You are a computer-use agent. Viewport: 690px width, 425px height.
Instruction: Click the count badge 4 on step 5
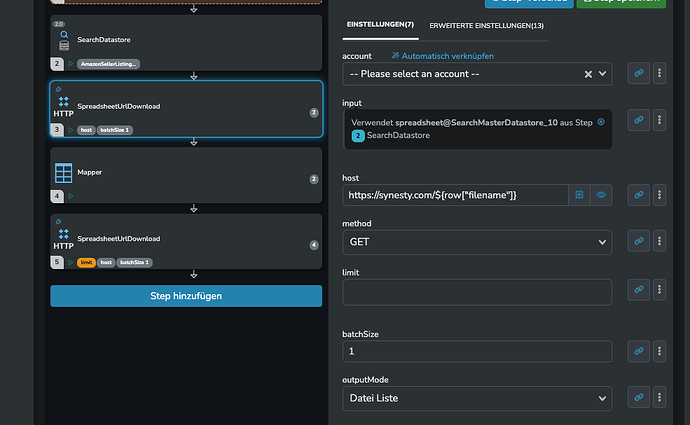(x=314, y=245)
